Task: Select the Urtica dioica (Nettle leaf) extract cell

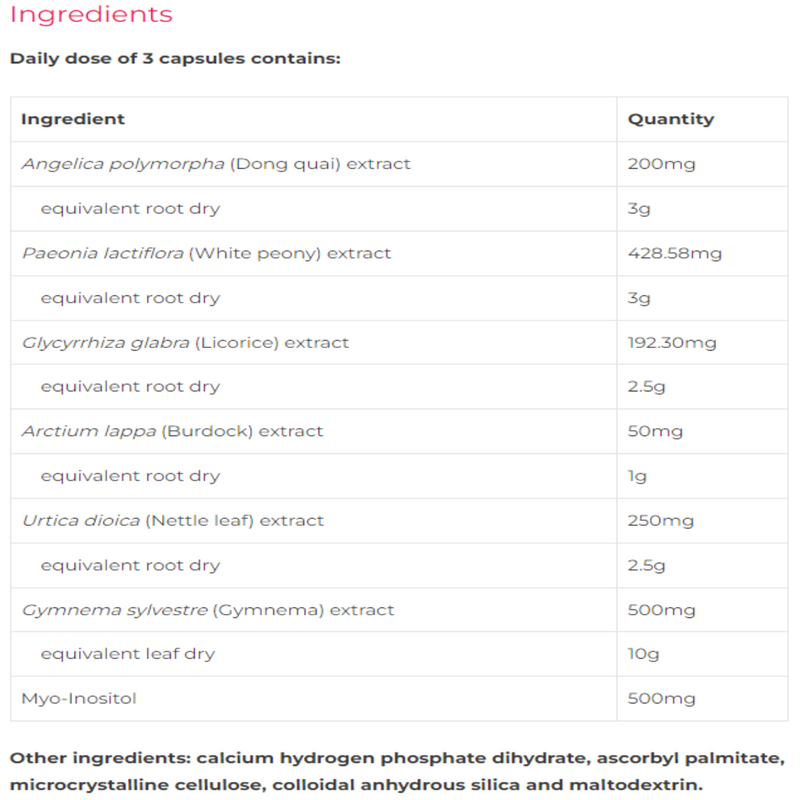Action: click(172, 520)
